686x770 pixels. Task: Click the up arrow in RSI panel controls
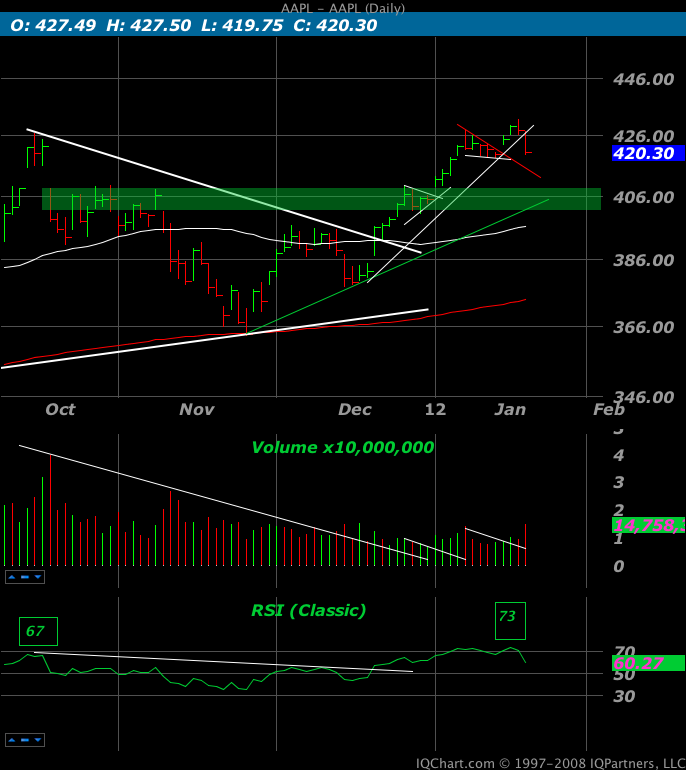tap(12, 740)
